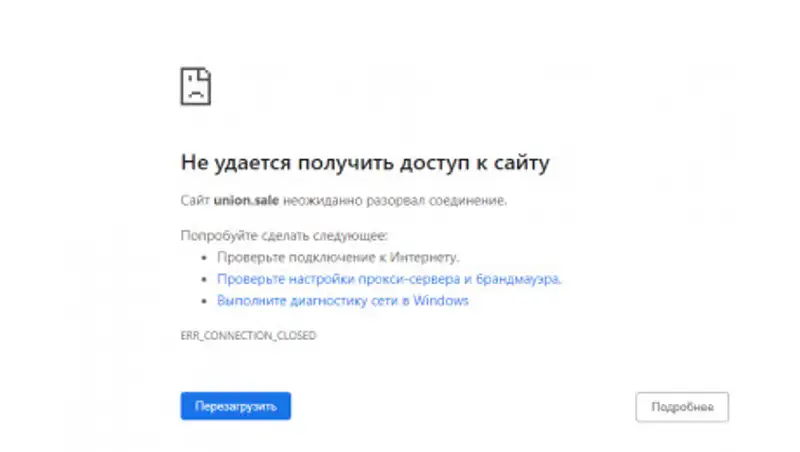The width and height of the screenshot is (800, 452).
Task: Click the bullet before the proxy settings link
Action: pyautogui.click(x=206, y=280)
